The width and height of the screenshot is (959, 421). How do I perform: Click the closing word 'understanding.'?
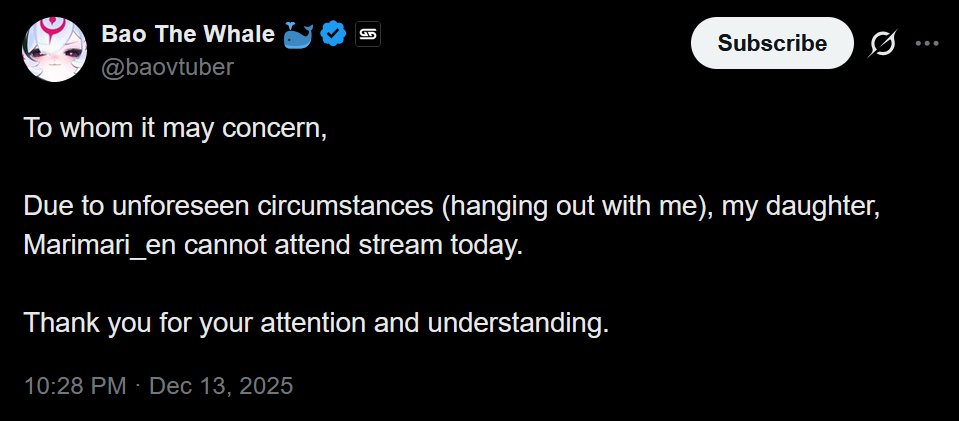pyautogui.click(x=519, y=322)
